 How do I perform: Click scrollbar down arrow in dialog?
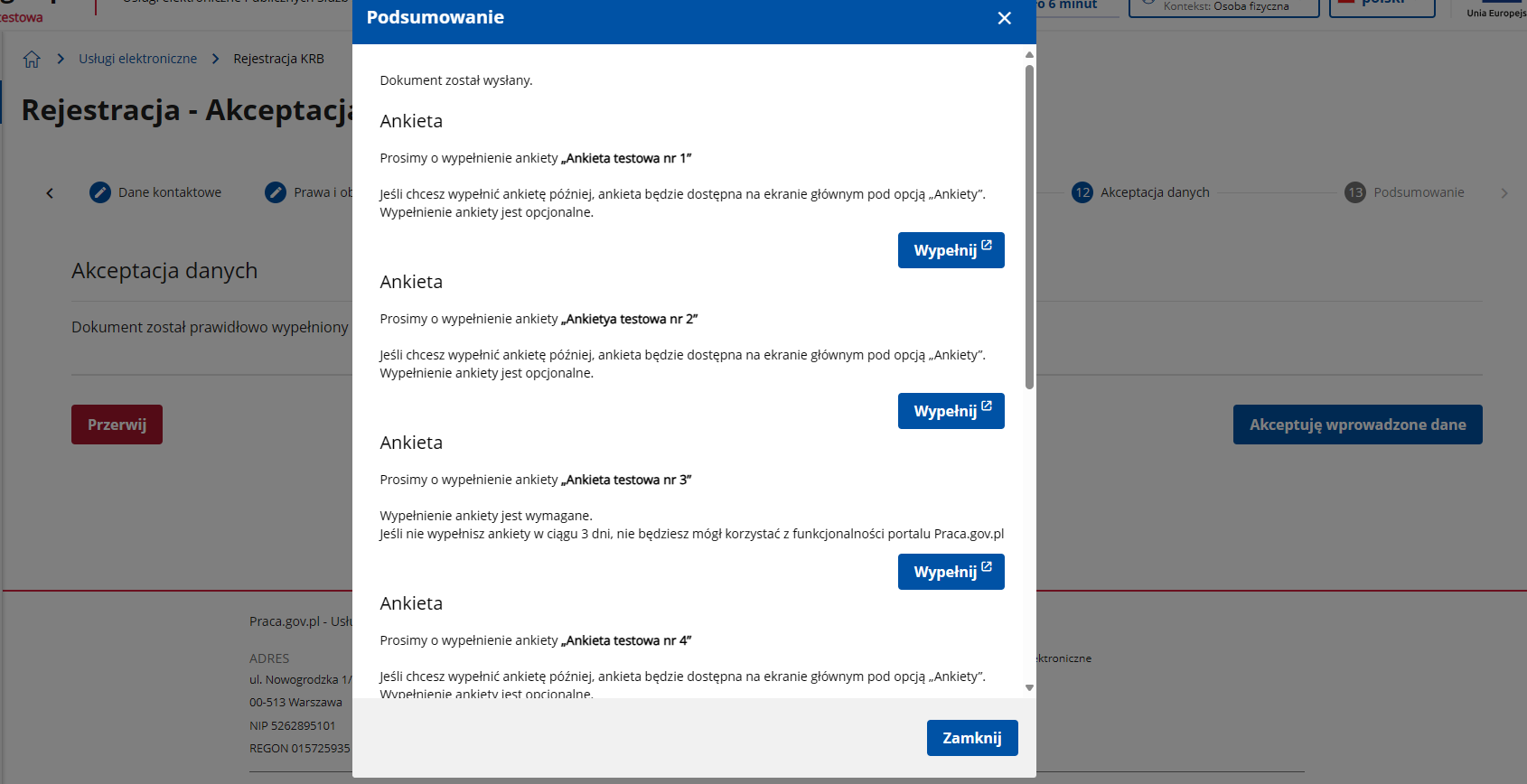point(1029,688)
